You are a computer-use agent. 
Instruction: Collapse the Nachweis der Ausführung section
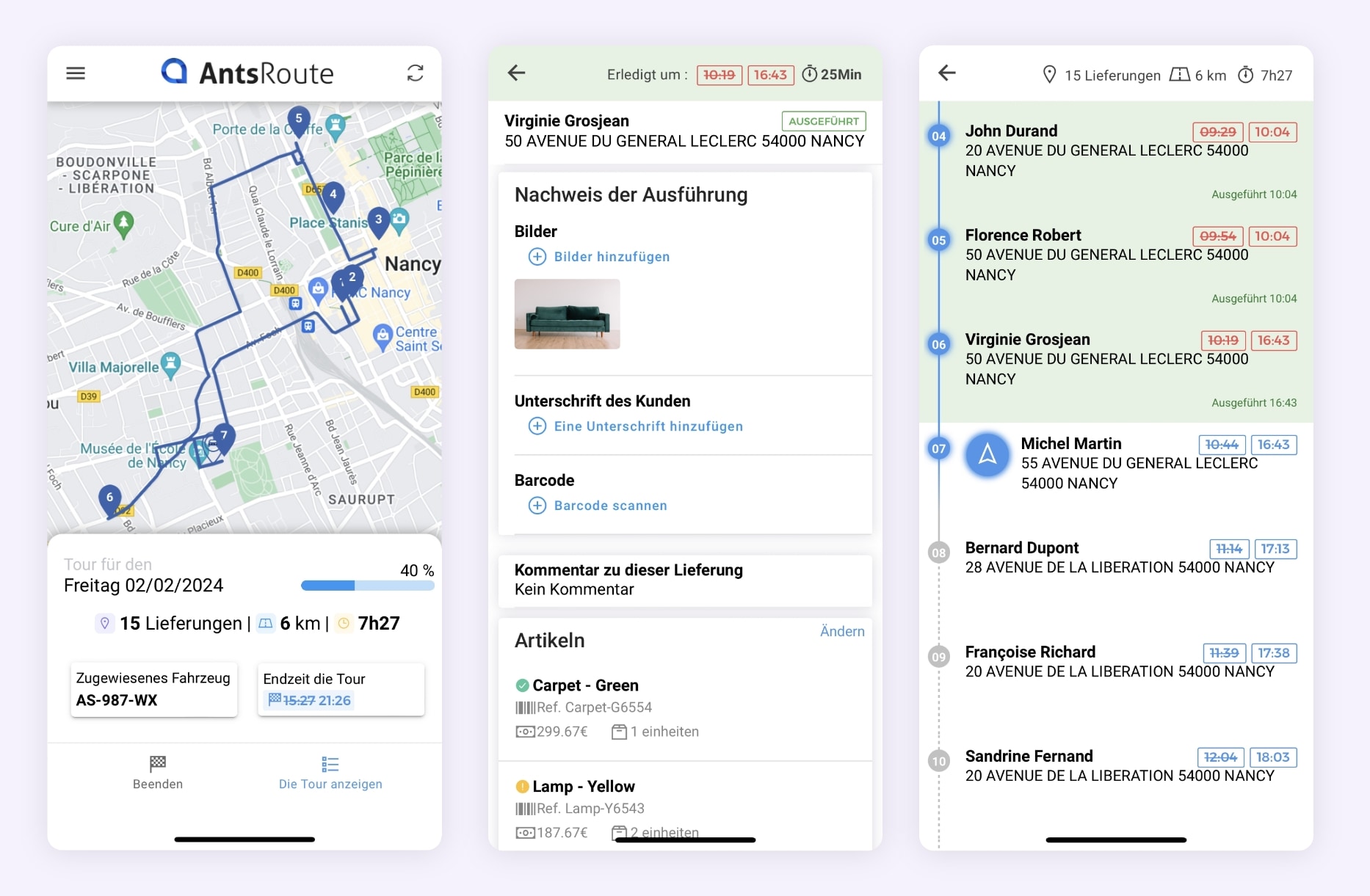point(631,194)
